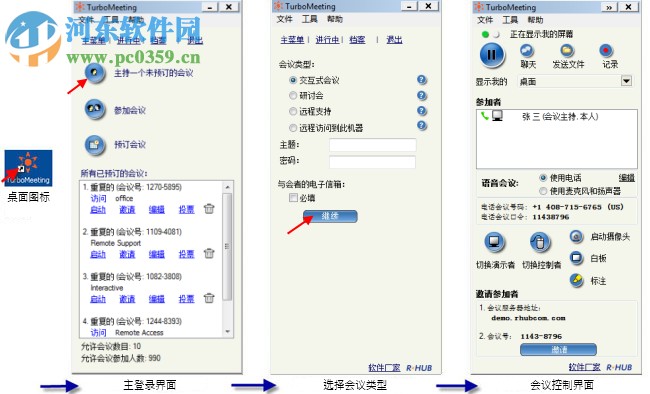The image size is (650, 394).
Task: Click the host an unscheduled meeting icon
Action: [x=95, y=73]
